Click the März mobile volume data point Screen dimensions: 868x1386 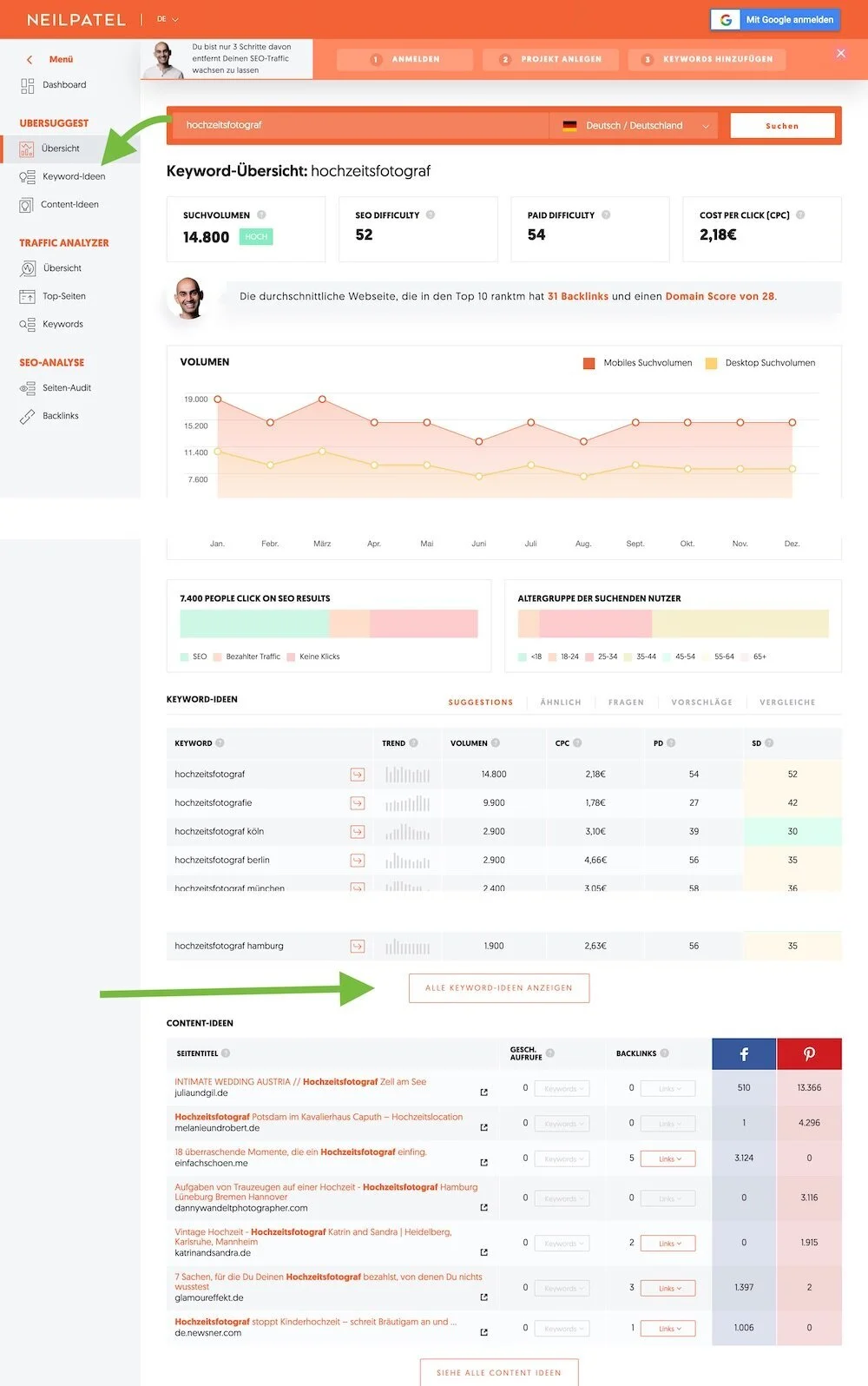point(322,399)
